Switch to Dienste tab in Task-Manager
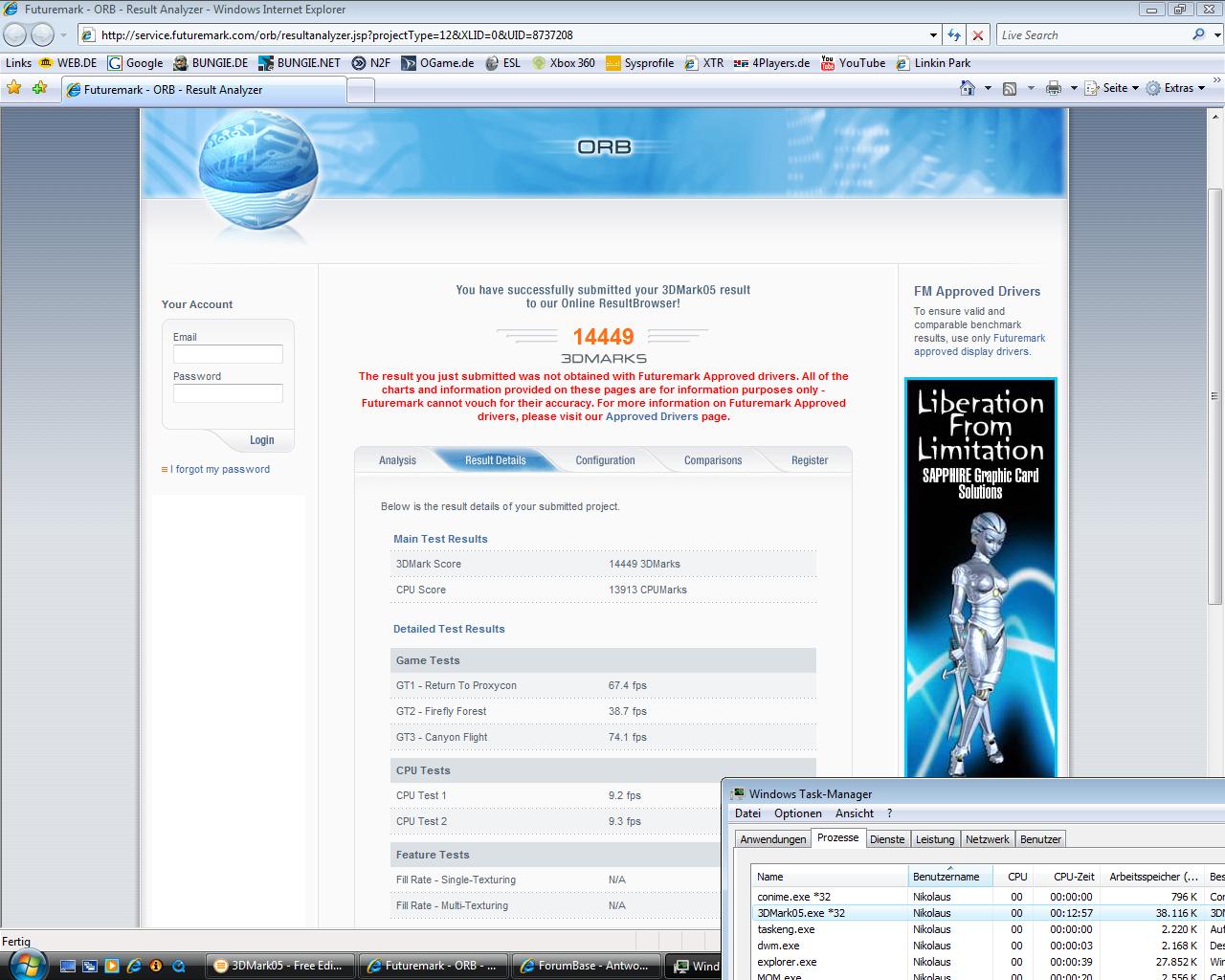 click(x=887, y=839)
